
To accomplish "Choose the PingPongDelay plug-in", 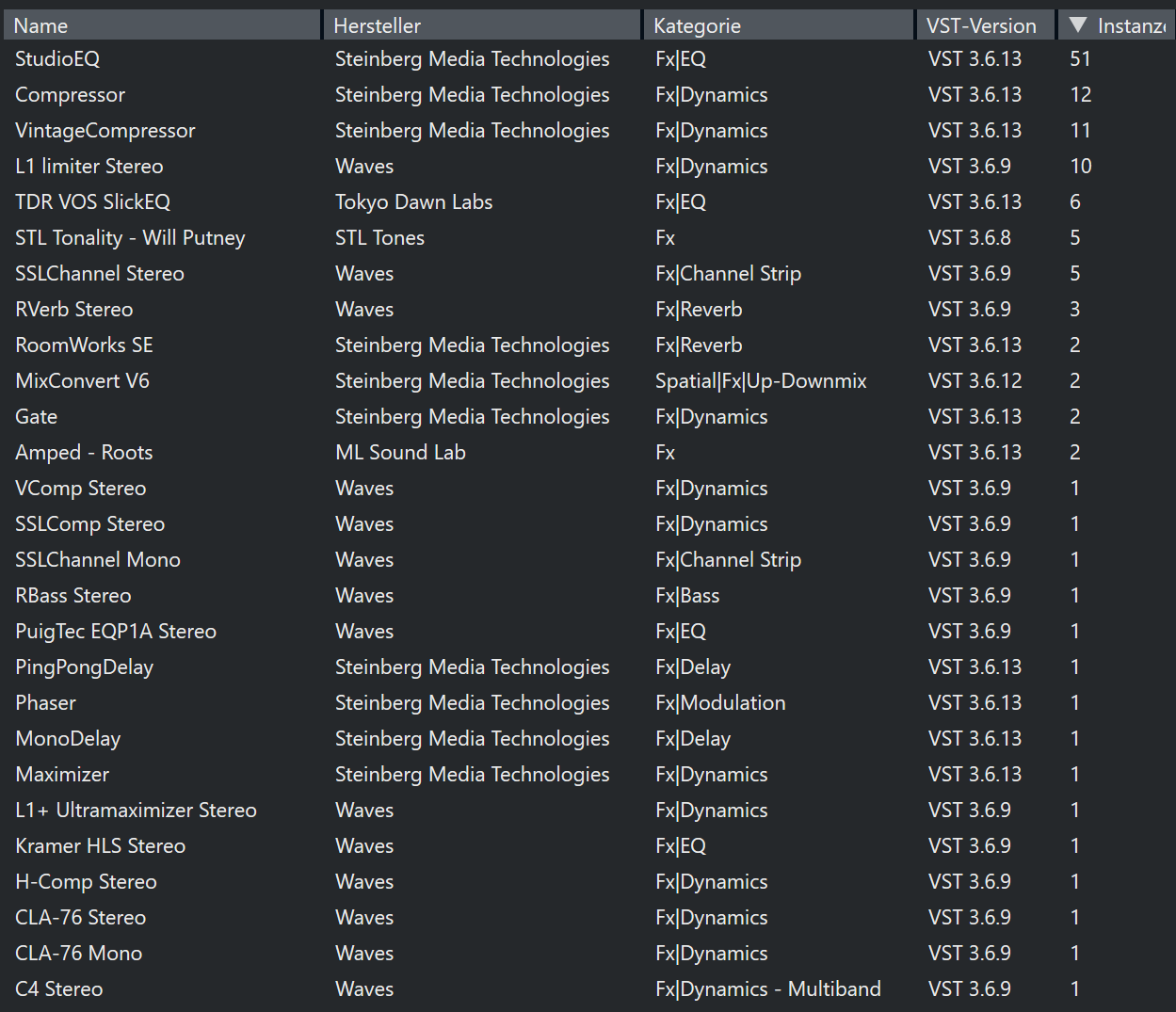I will [x=84, y=667].
